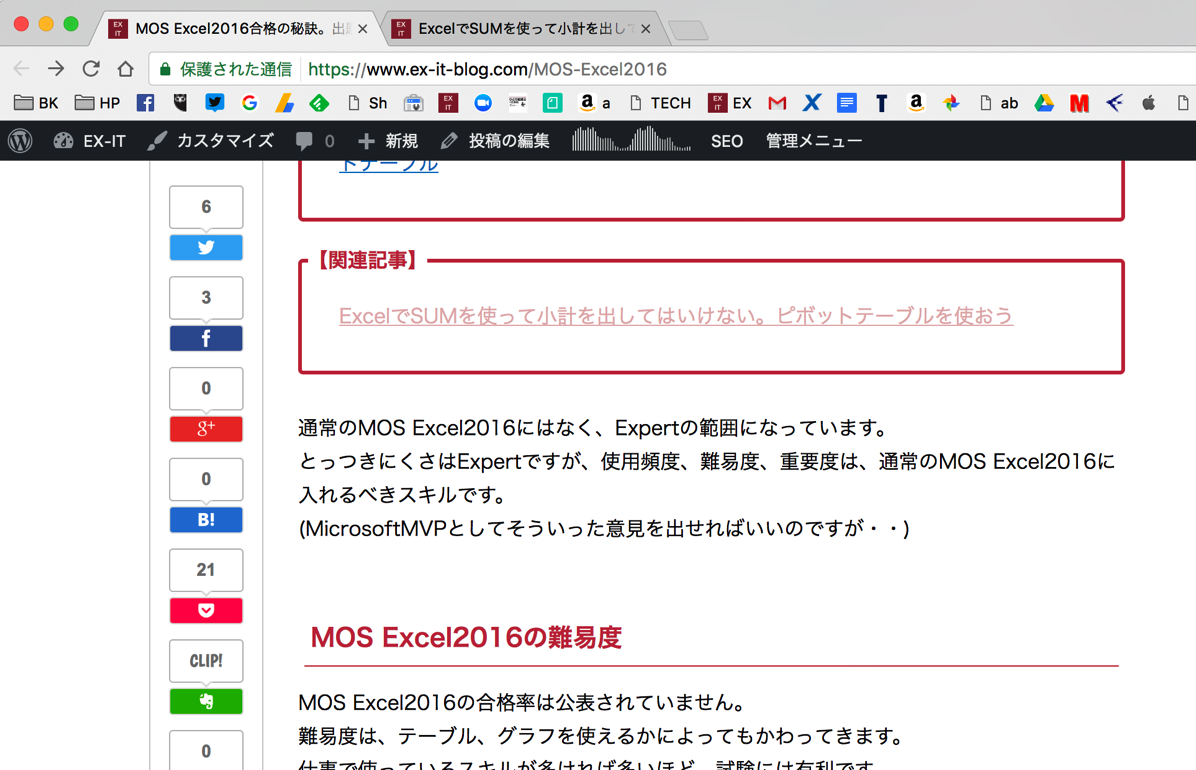The width and height of the screenshot is (1196, 770).
Task: Open the owl-faced bookmark icon
Action: click(x=180, y=103)
